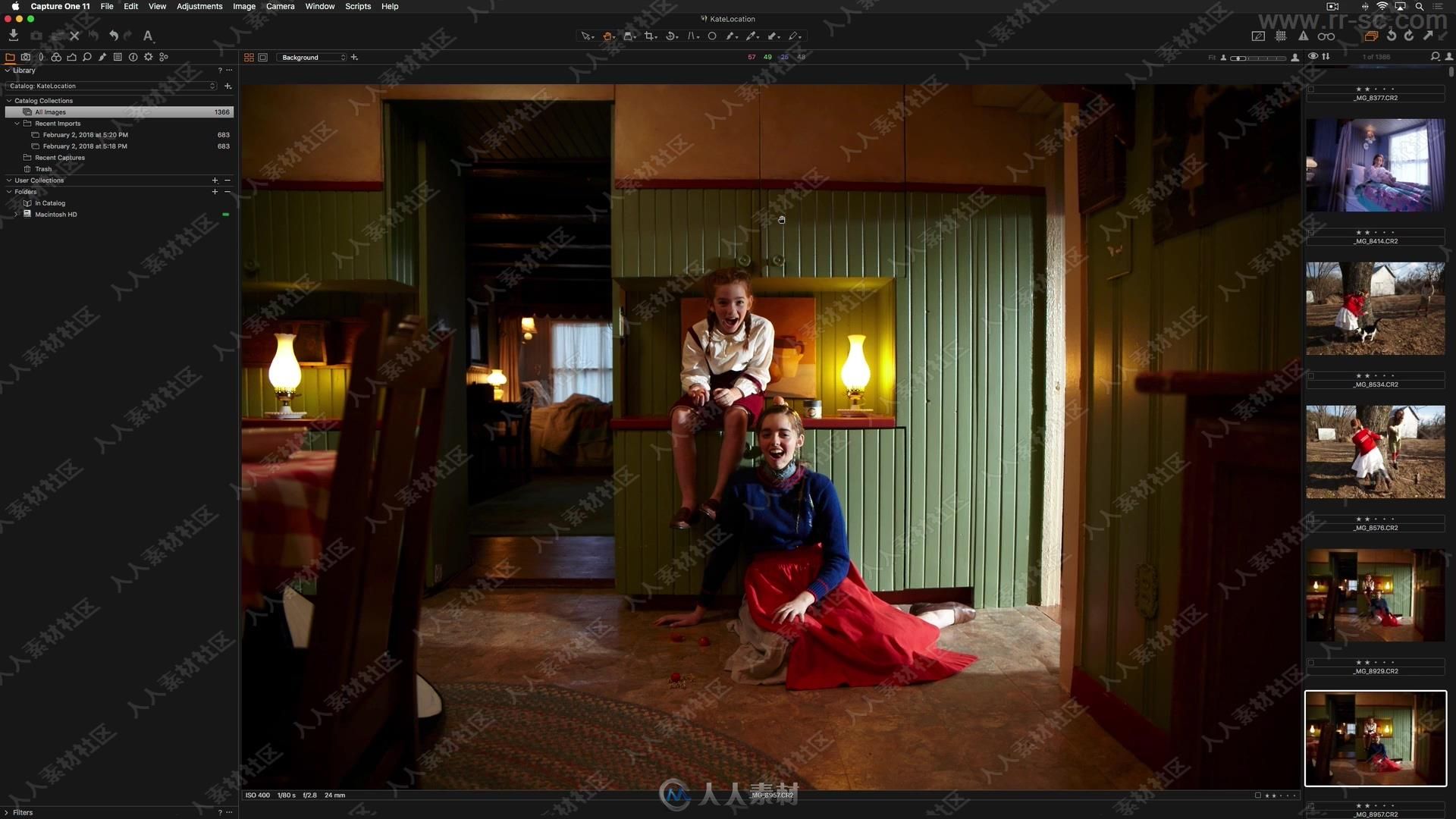The width and height of the screenshot is (1456, 819).
Task: Click the delete X icon in the toolbar
Action: point(74,36)
